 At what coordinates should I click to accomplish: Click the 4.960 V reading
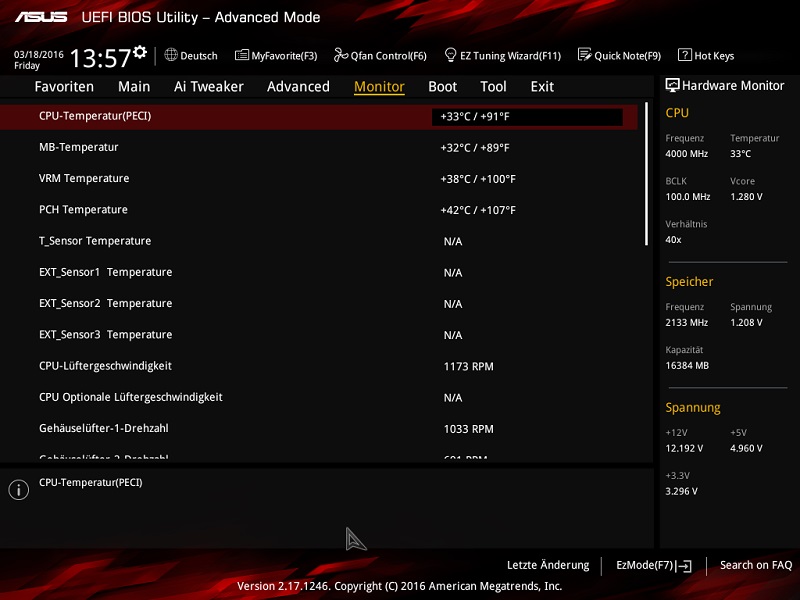(x=746, y=448)
